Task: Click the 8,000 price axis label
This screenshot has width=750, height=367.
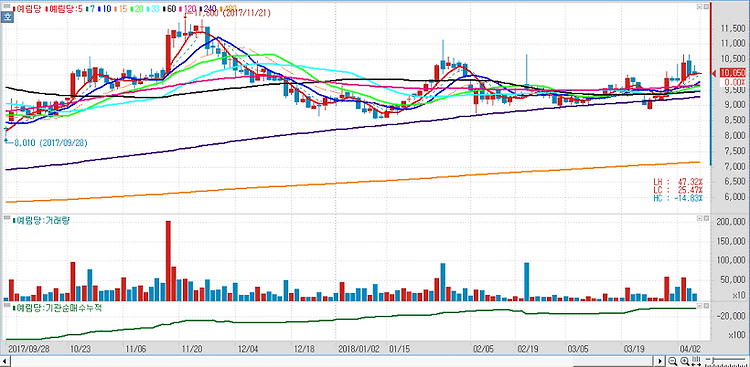Action: (x=735, y=136)
